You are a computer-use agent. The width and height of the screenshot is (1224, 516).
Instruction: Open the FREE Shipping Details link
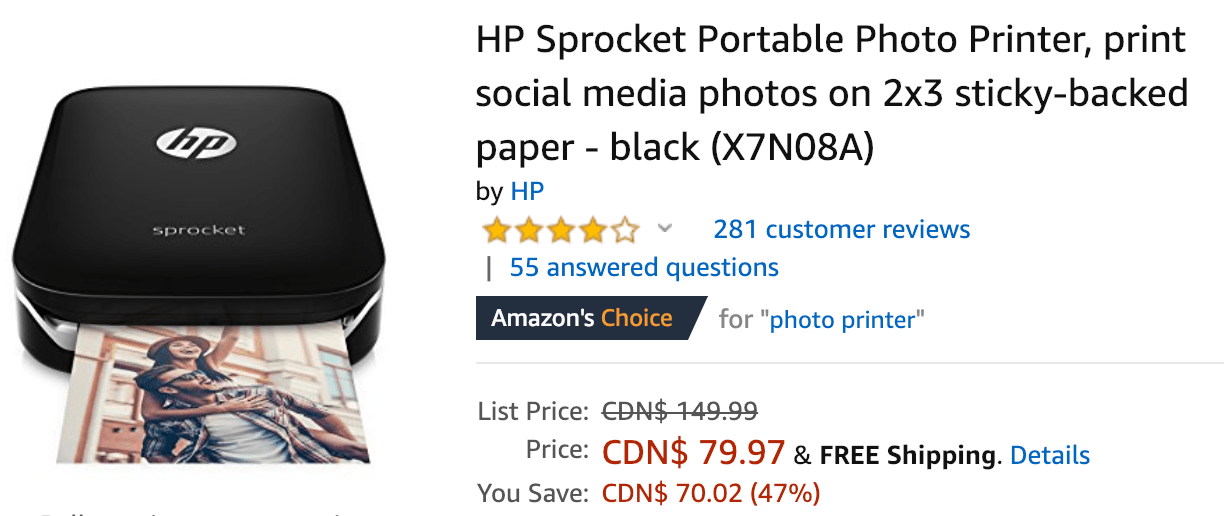click(x=1050, y=456)
